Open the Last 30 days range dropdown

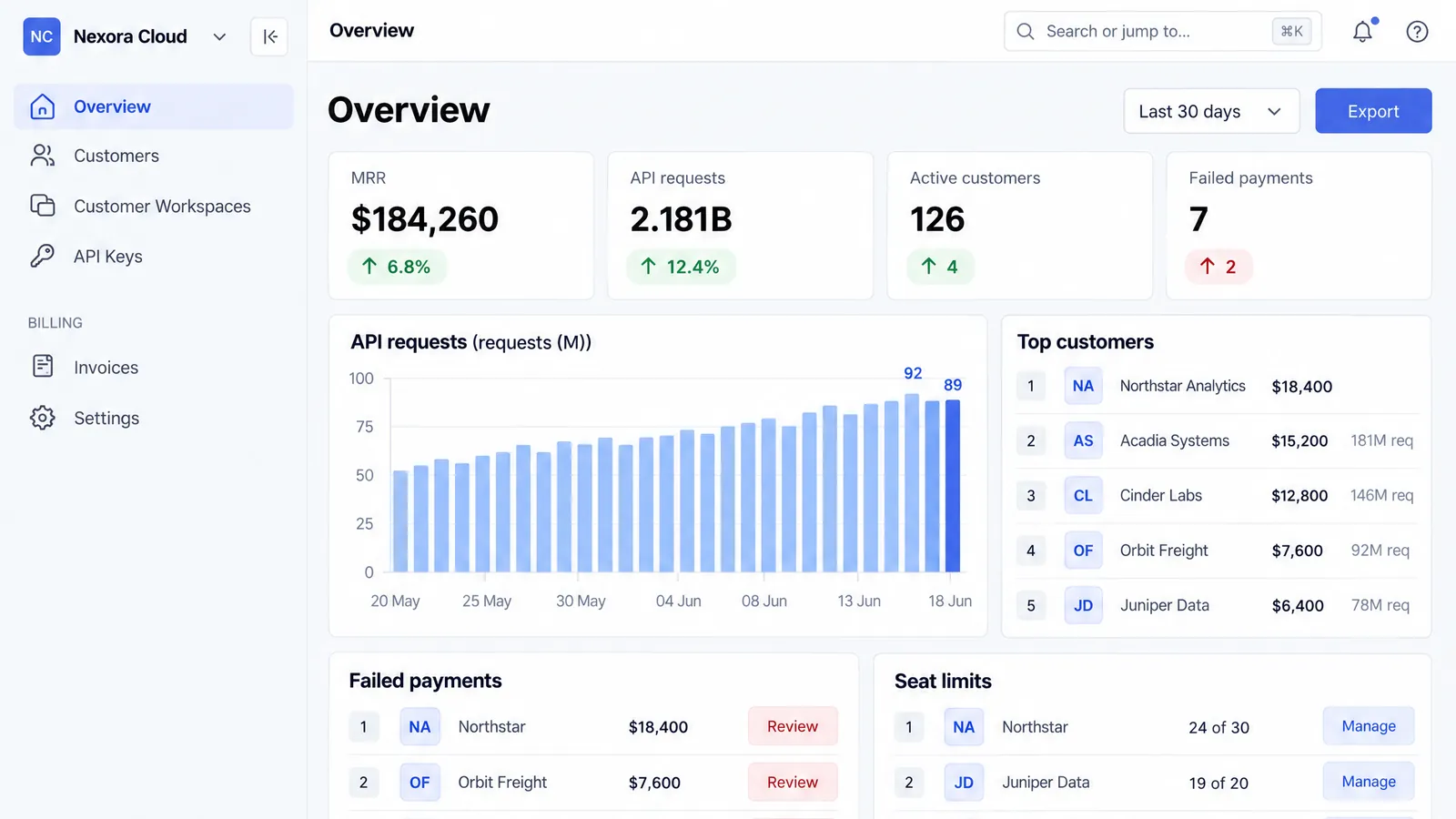[x=1211, y=111]
